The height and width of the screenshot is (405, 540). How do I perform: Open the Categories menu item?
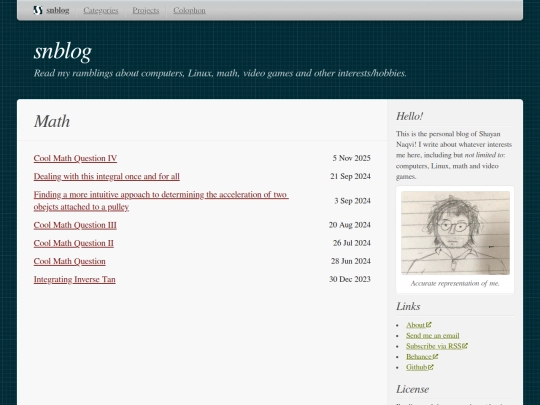pyautogui.click(x=101, y=10)
